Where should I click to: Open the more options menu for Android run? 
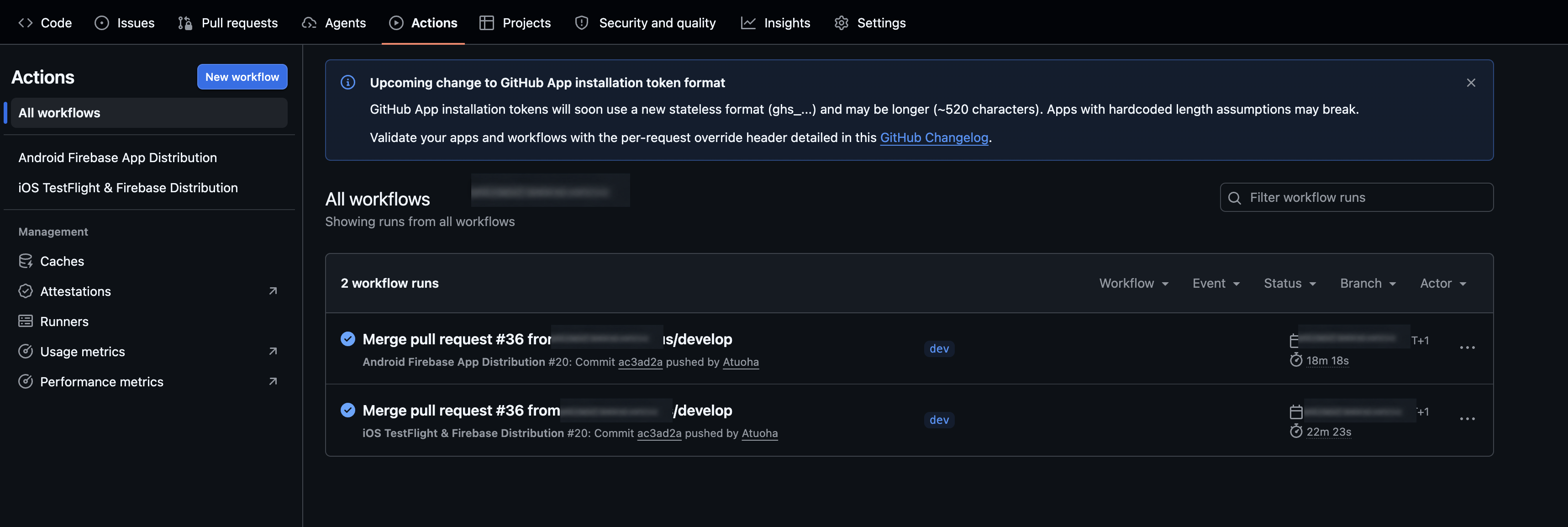pyautogui.click(x=1467, y=348)
